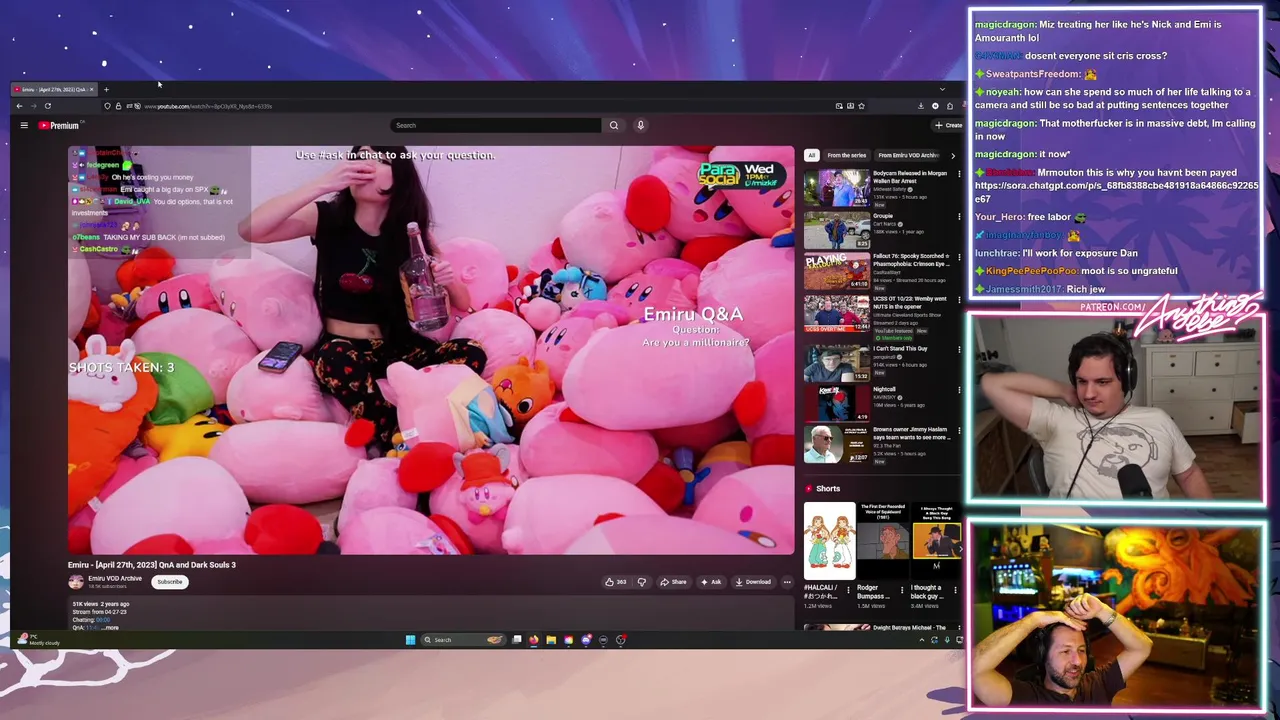1280x720 pixels.
Task: Open the #HALCALI Short thumbnail
Action: tap(830, 541)
